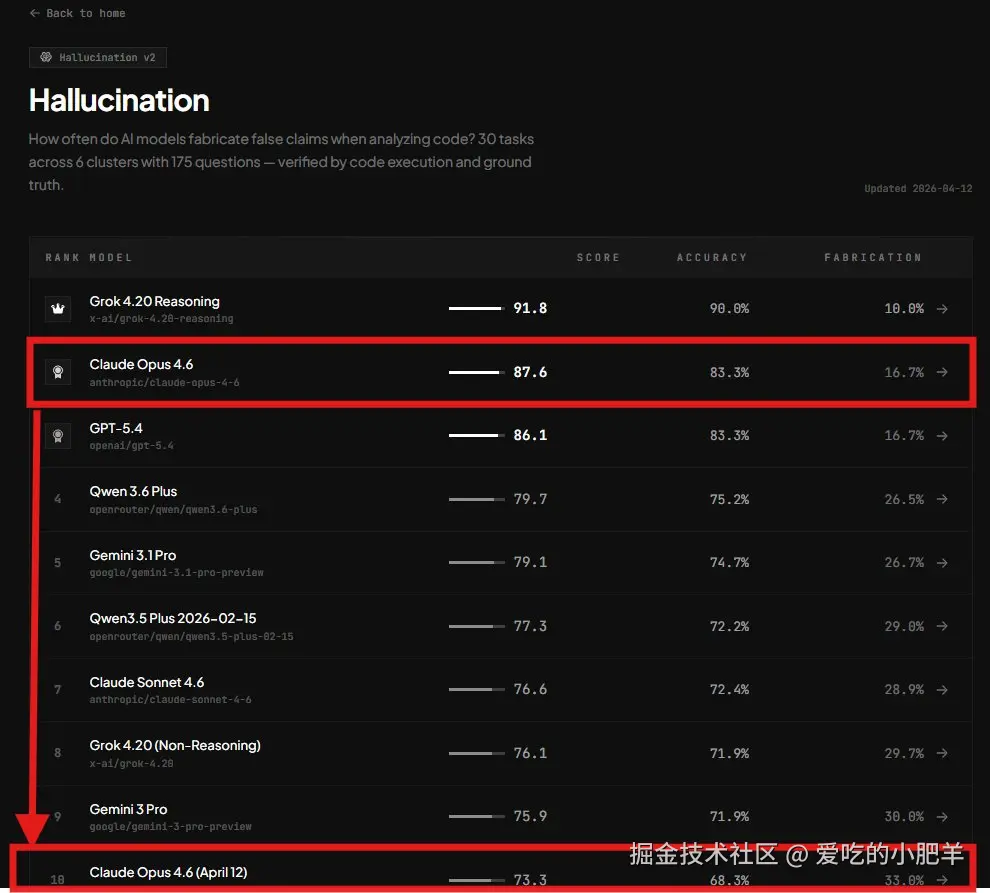The width and height of the screenshot is (990, 893).
Task: Click fabrication value 29.7%
Action: 904,753
